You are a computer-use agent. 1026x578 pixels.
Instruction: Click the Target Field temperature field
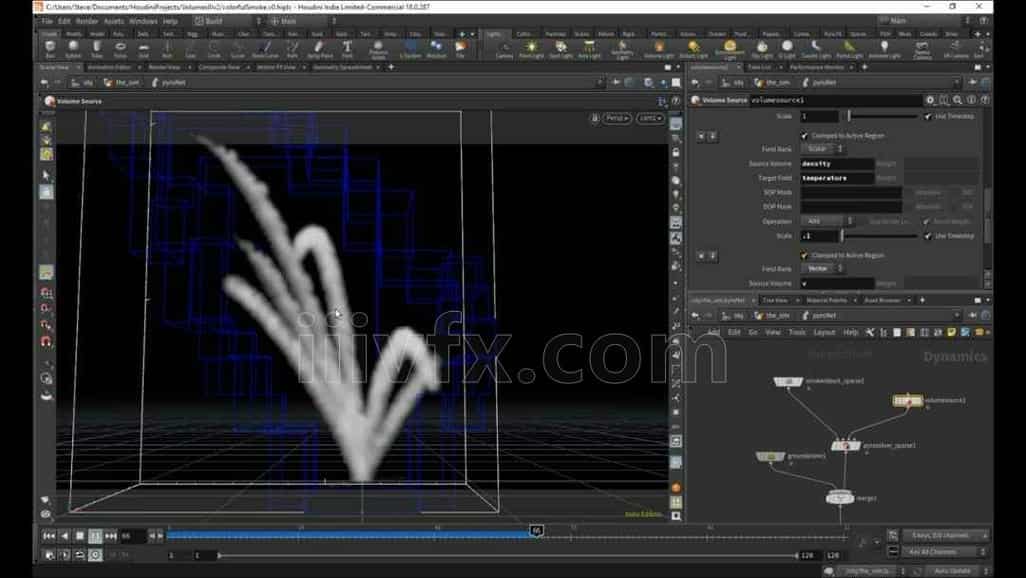pos(838,178)
